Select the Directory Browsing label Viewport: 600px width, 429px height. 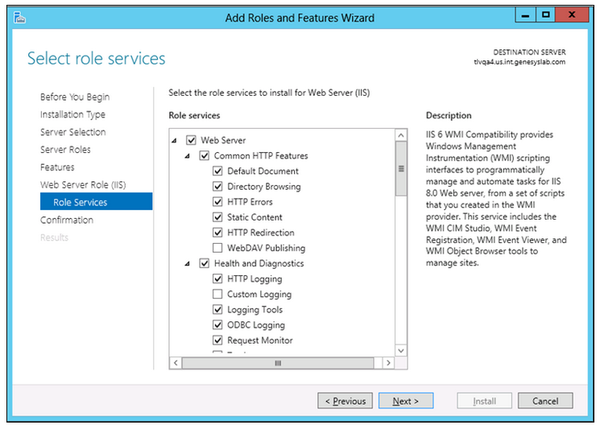point(264,187)
